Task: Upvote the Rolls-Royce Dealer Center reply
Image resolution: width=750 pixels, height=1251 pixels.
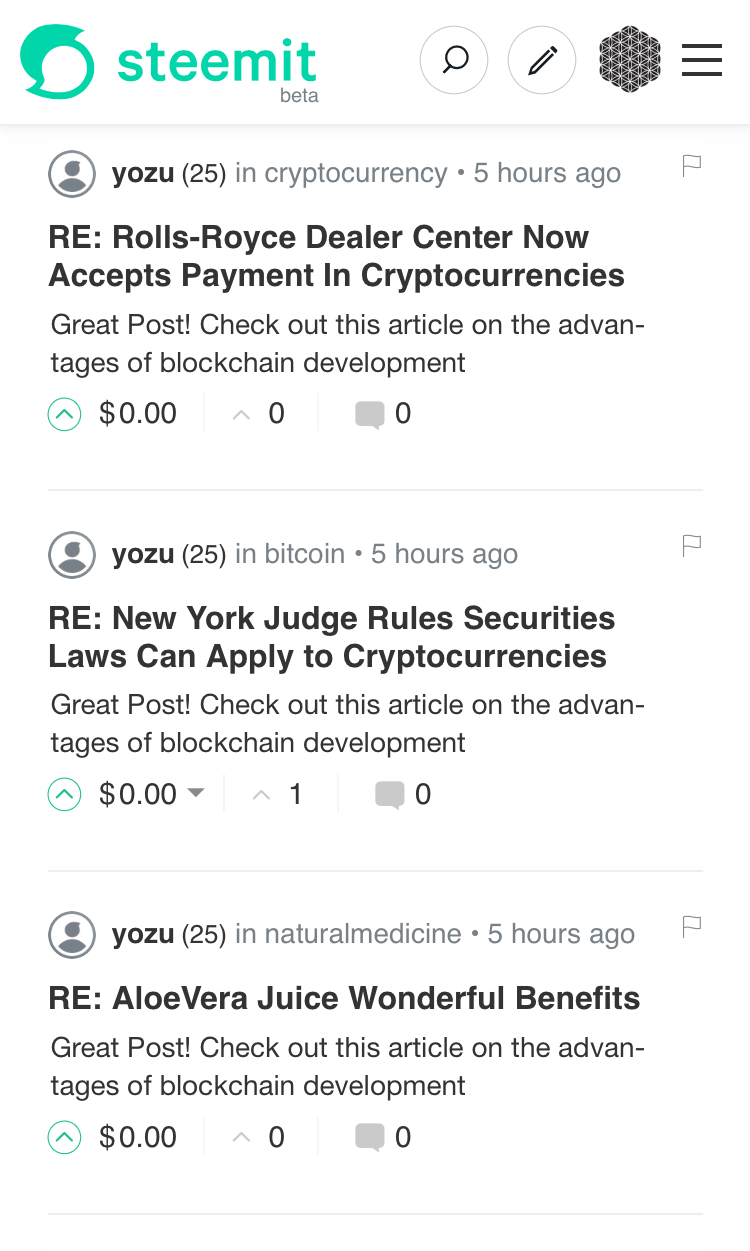Action: 64,414
